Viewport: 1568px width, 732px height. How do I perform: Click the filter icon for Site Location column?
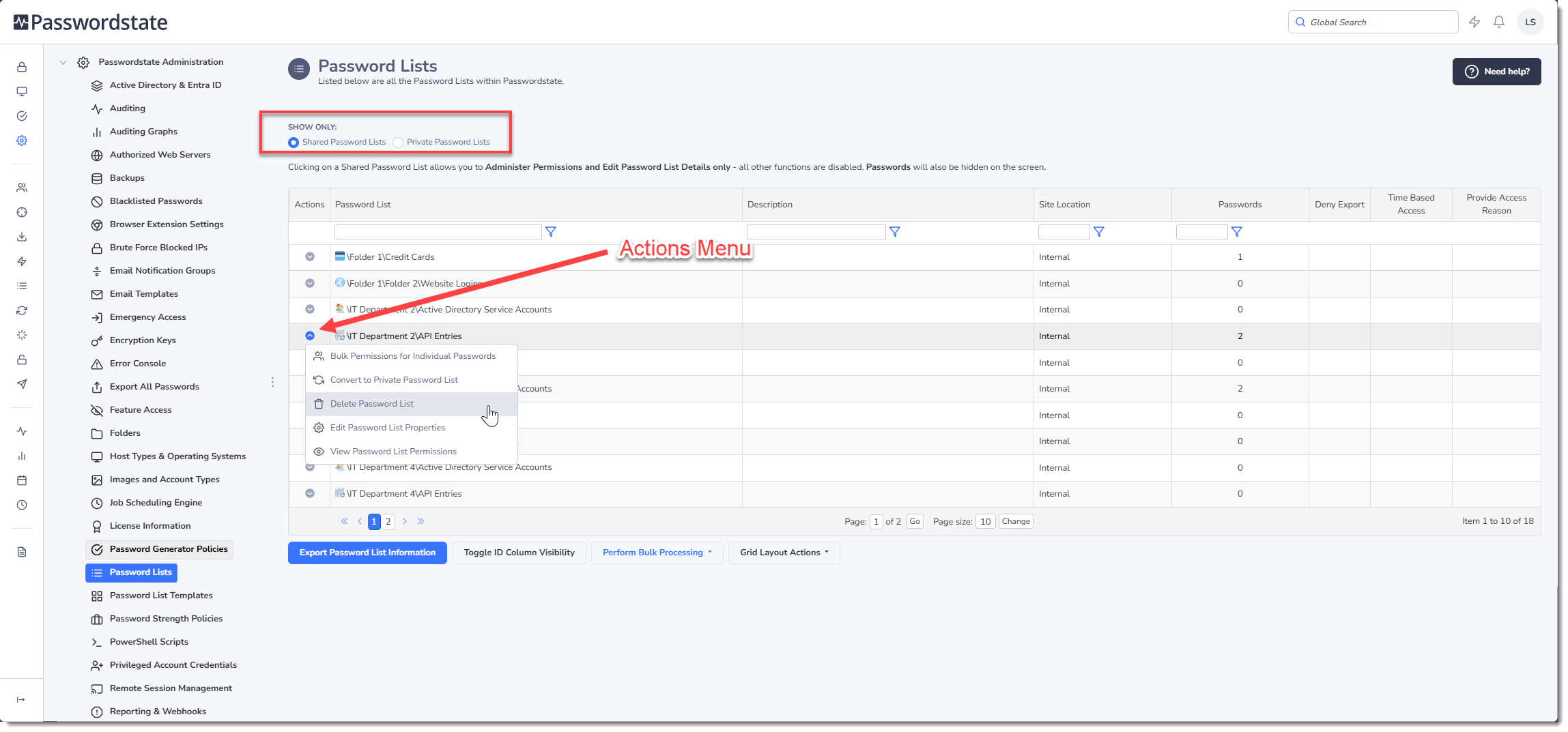1099,232
